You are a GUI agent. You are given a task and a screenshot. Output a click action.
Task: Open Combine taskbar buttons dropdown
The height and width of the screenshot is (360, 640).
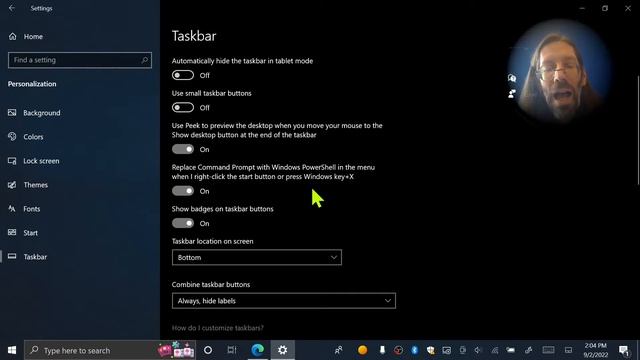click(284, 301)
